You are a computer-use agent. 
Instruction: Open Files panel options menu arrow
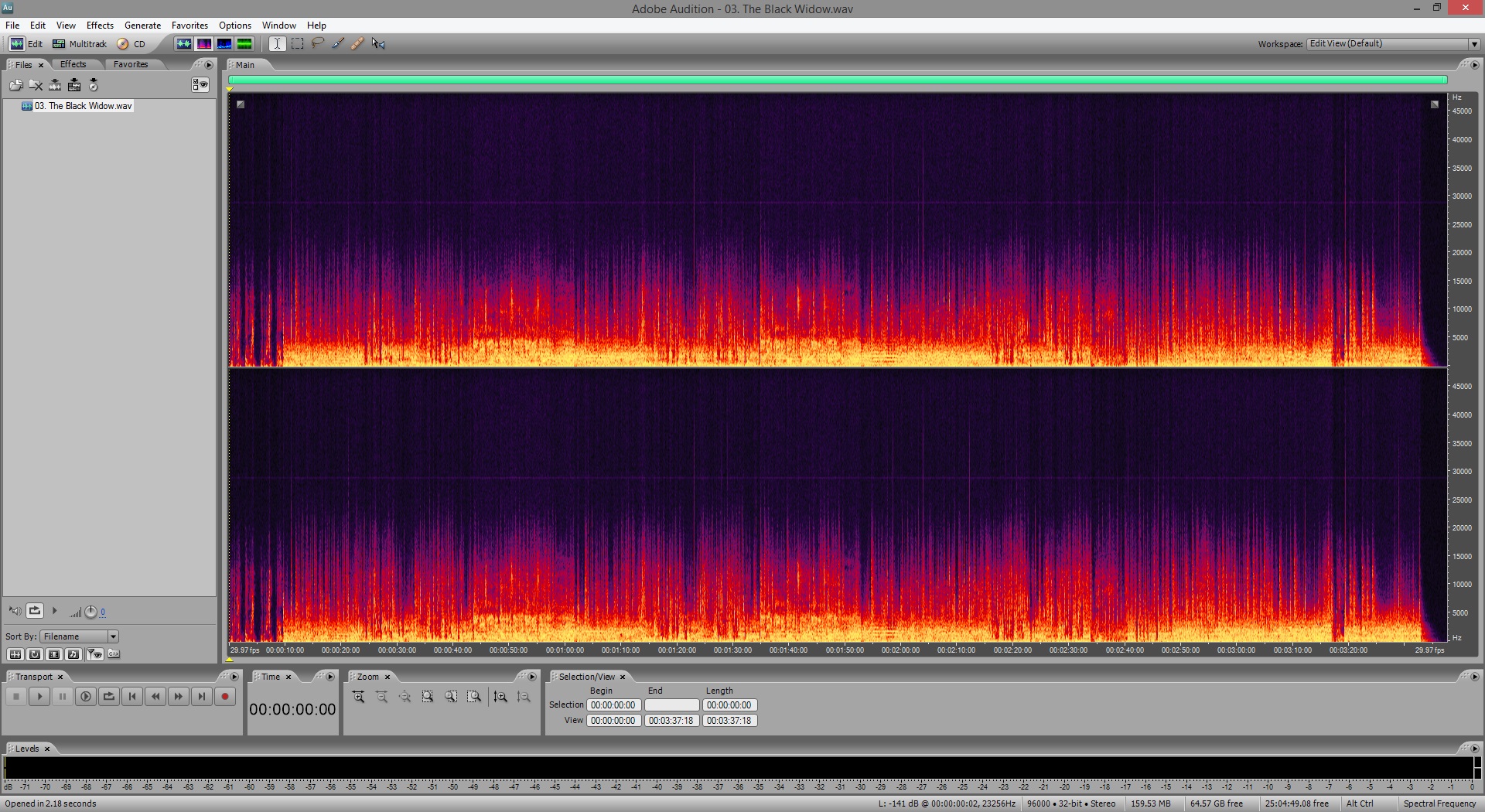coord(209,65)
